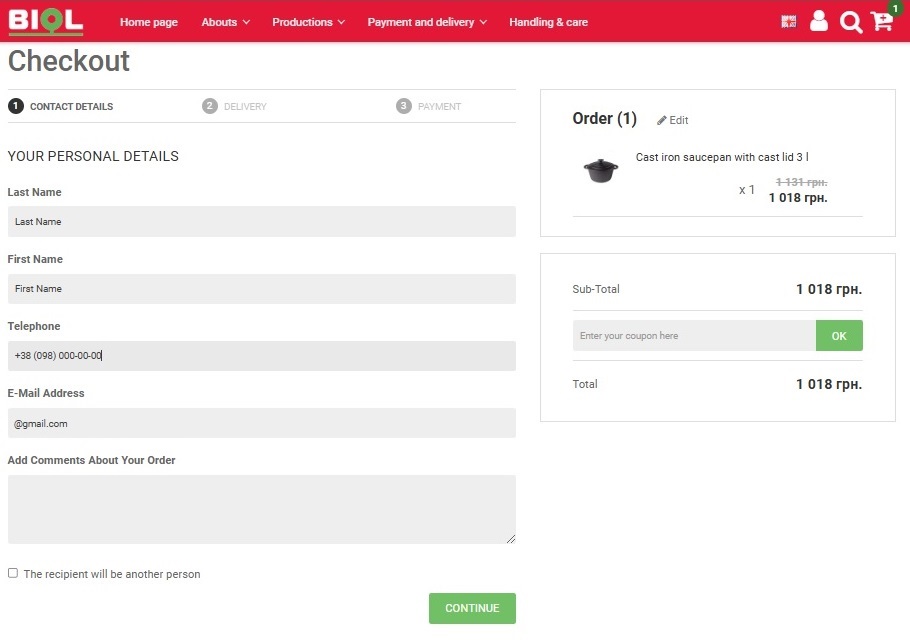The image size is (910, 642).
Task: Go to Home page menu item
Action: pyautogui.click(x=149, y=22)
